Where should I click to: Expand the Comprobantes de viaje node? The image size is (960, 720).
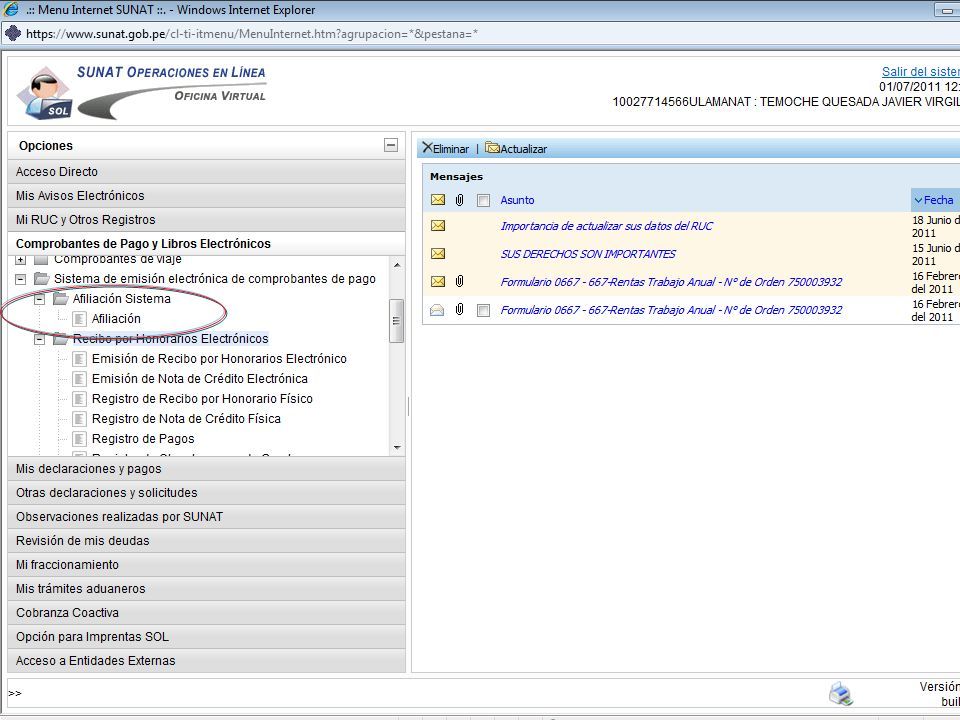pyautogui.click(x=21, y=260)
